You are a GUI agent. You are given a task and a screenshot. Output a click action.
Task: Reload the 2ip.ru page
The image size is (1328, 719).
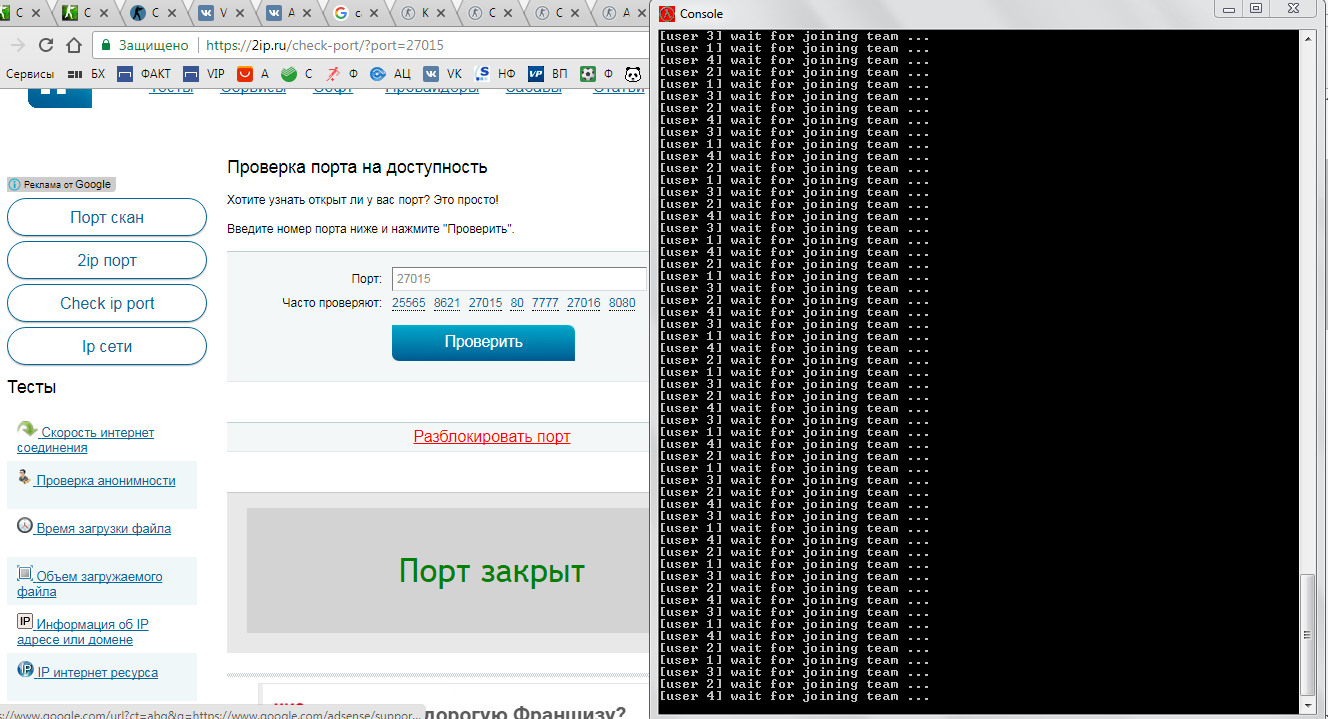click(x=46, y=45)
